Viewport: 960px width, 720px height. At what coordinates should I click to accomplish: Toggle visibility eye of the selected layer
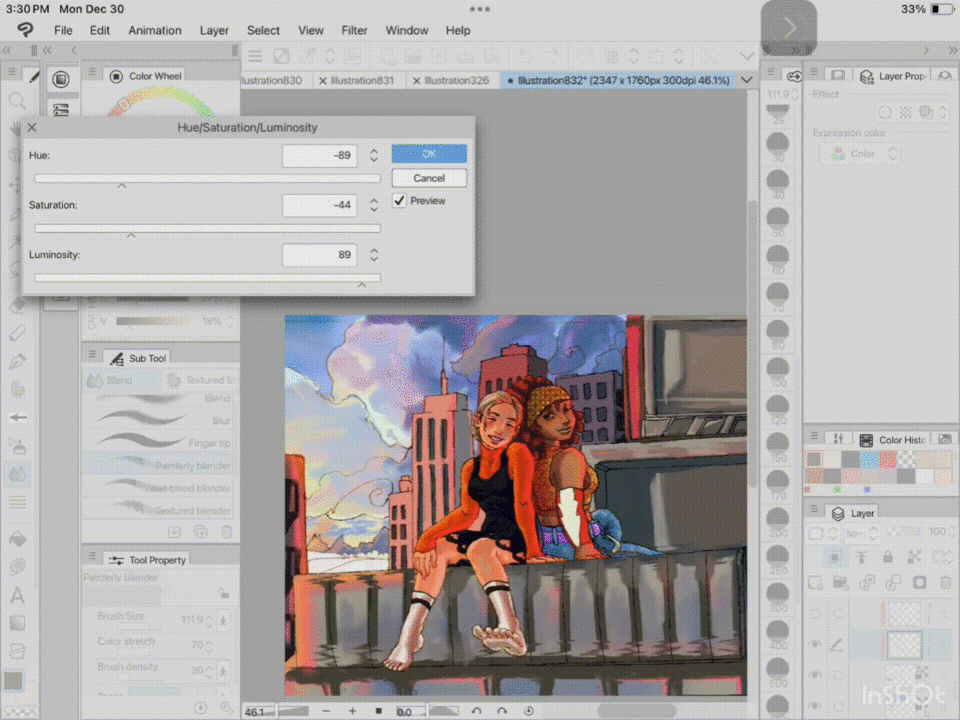coord(815,645)
